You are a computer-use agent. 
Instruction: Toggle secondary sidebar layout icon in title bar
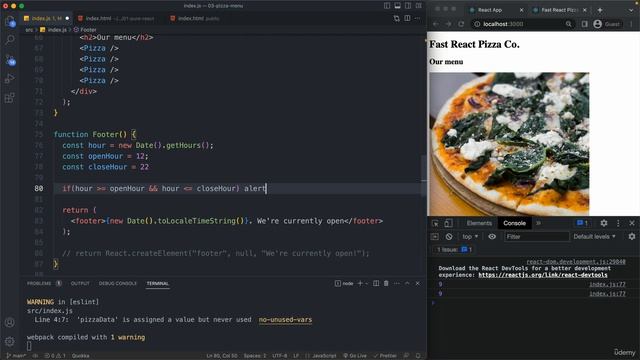point(408,6)
